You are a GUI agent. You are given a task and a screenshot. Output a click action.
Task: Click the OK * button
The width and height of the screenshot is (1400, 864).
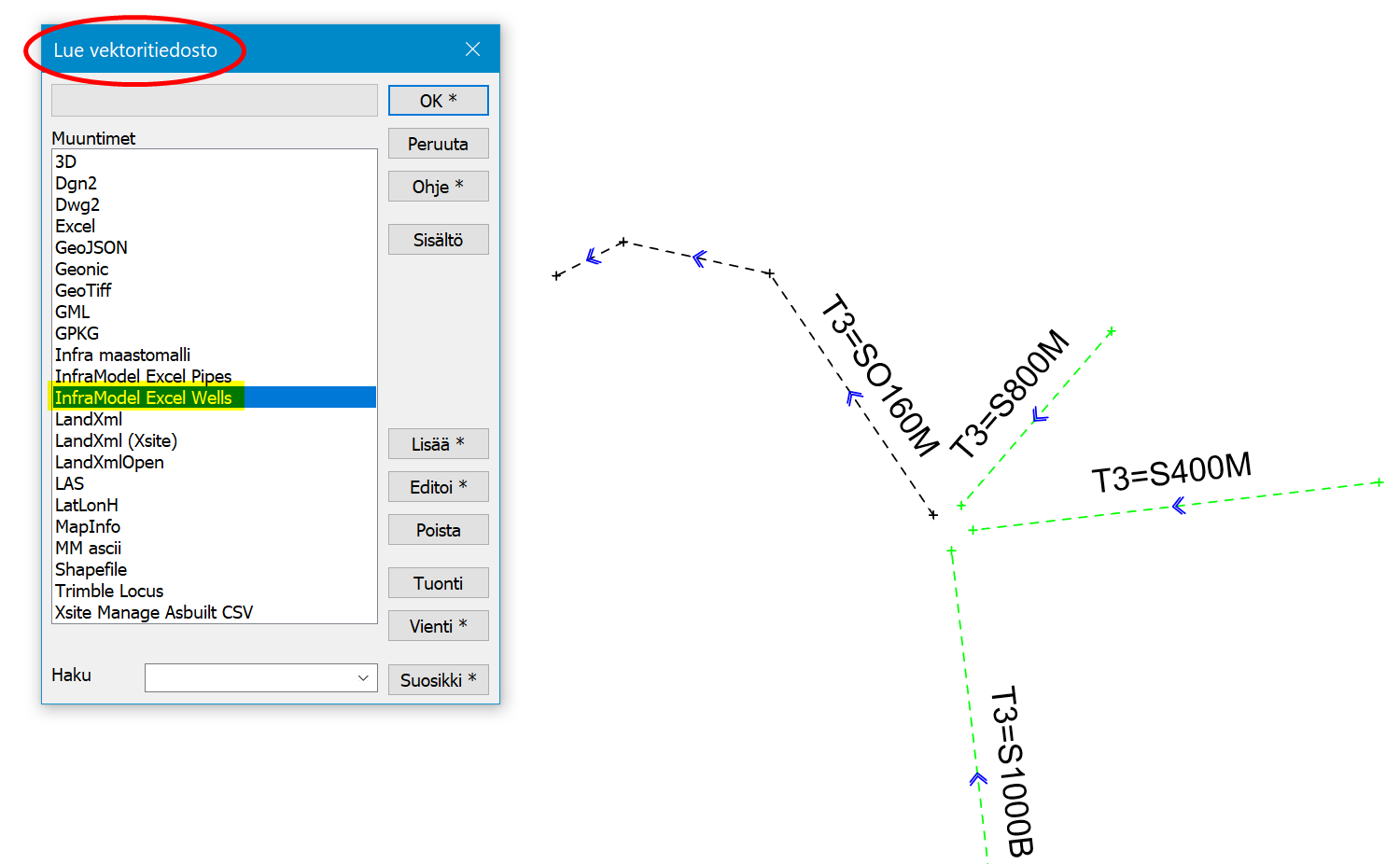coord(438,101)
